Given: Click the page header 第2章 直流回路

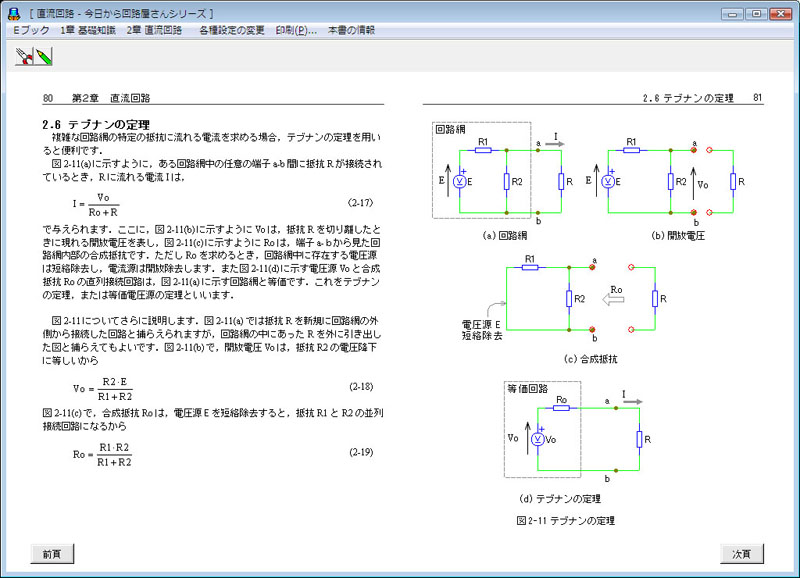Looking at the screenshot, I should 111,98.
